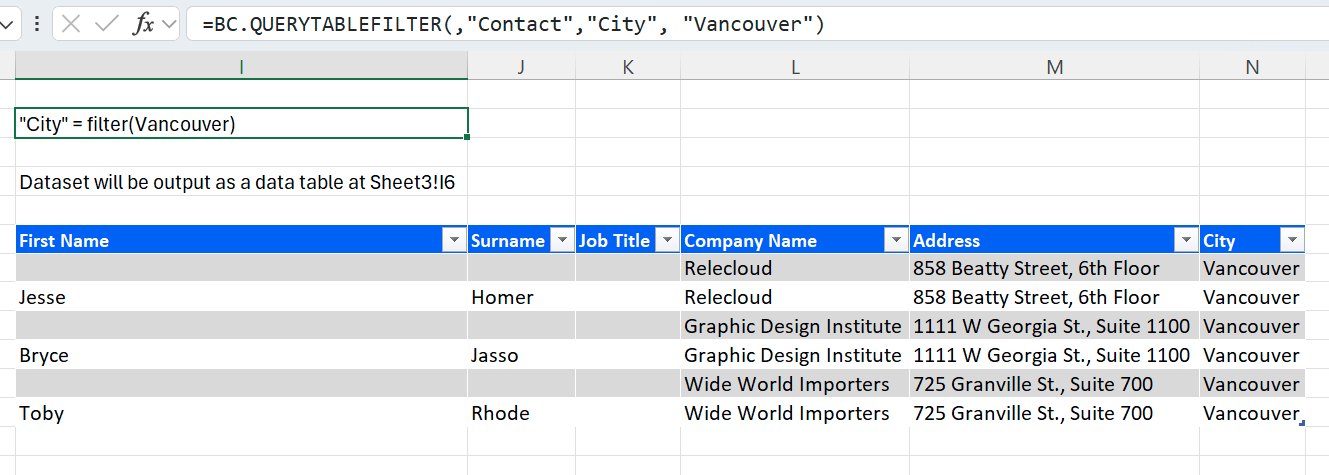Open the Address filter dropdown

click(1186, 240)
